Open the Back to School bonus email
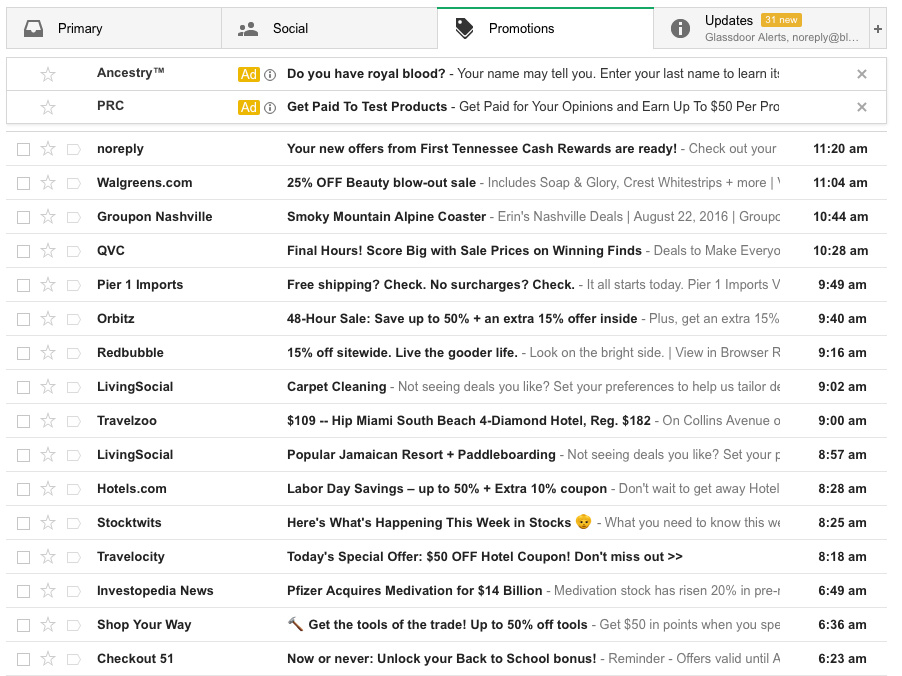This screenshot has height=676, width=902. [446, 658]
